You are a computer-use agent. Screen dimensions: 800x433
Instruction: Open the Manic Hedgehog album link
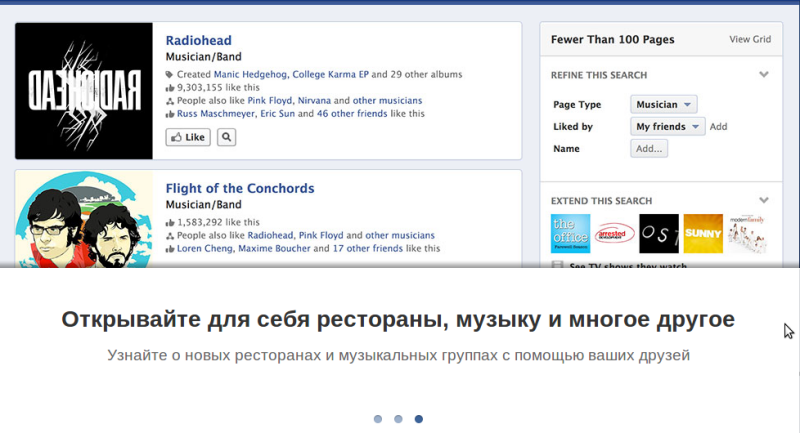pos(250,74)
